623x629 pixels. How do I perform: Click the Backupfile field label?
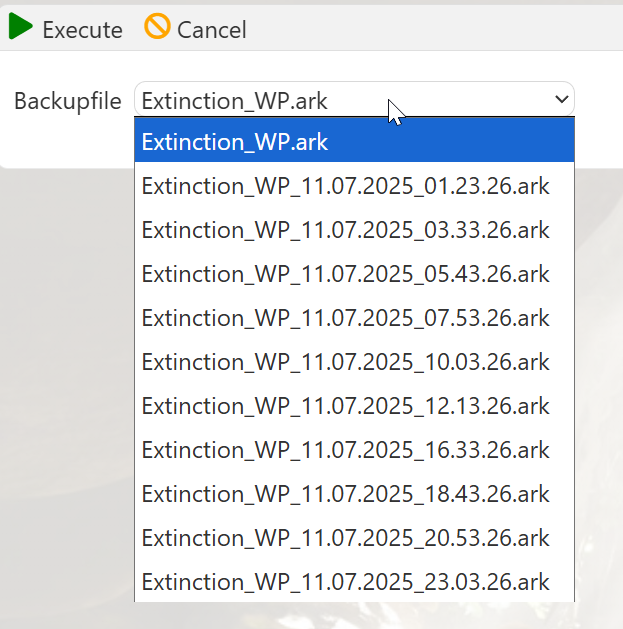68,101
